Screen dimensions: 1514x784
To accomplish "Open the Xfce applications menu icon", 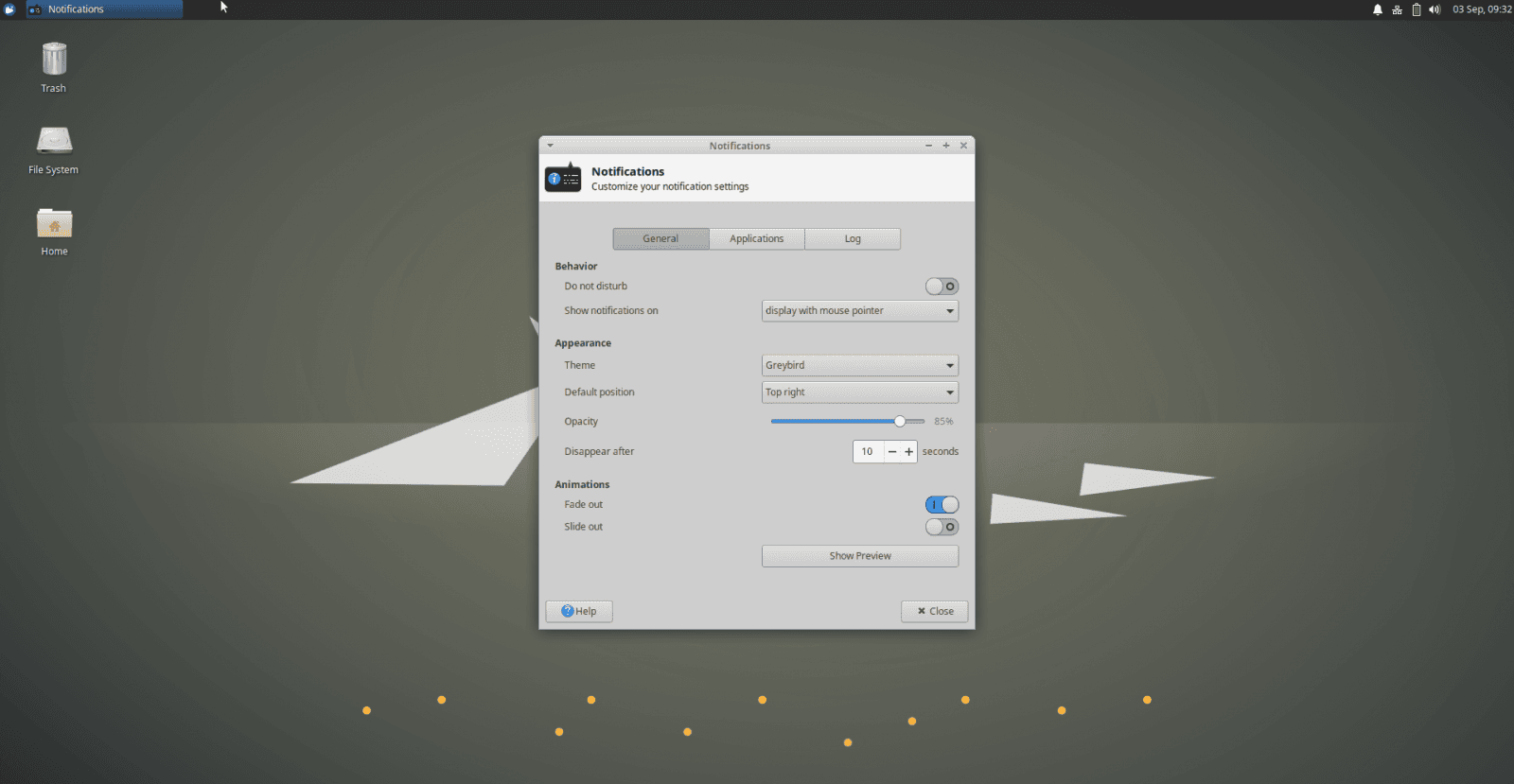I will click(9, 9).
